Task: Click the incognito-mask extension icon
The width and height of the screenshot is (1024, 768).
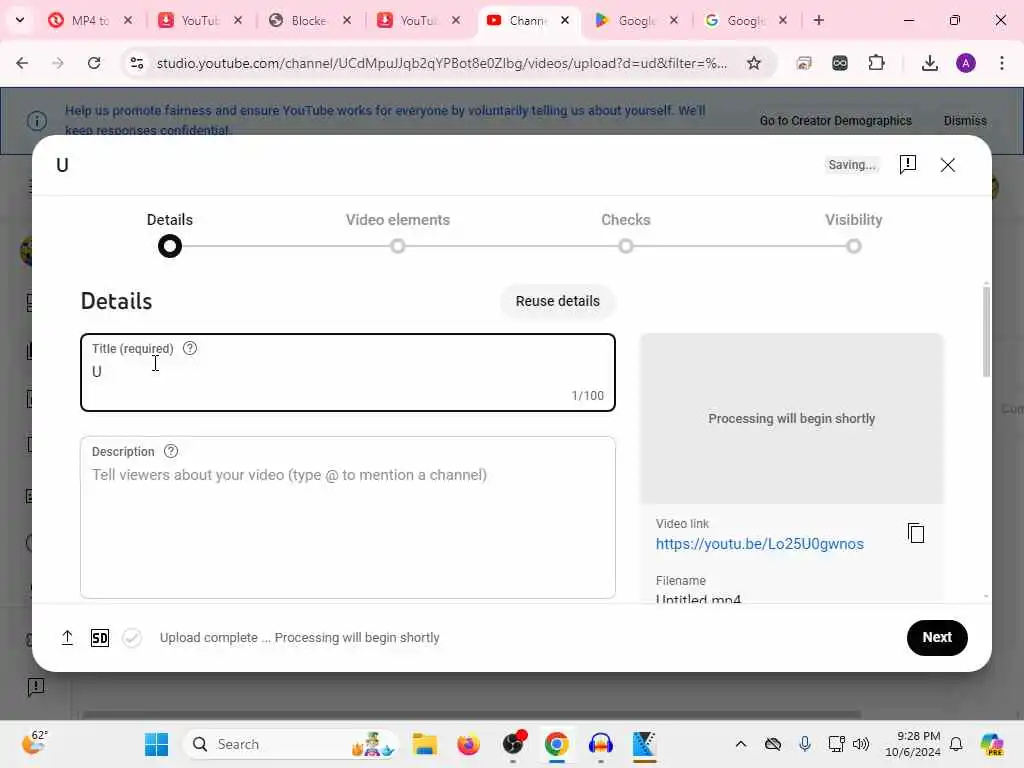Action: point(840,63)
